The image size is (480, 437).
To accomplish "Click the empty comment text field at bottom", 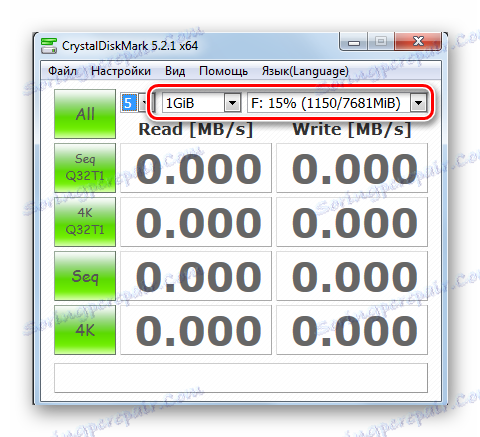I will click(x=241, y=378).
